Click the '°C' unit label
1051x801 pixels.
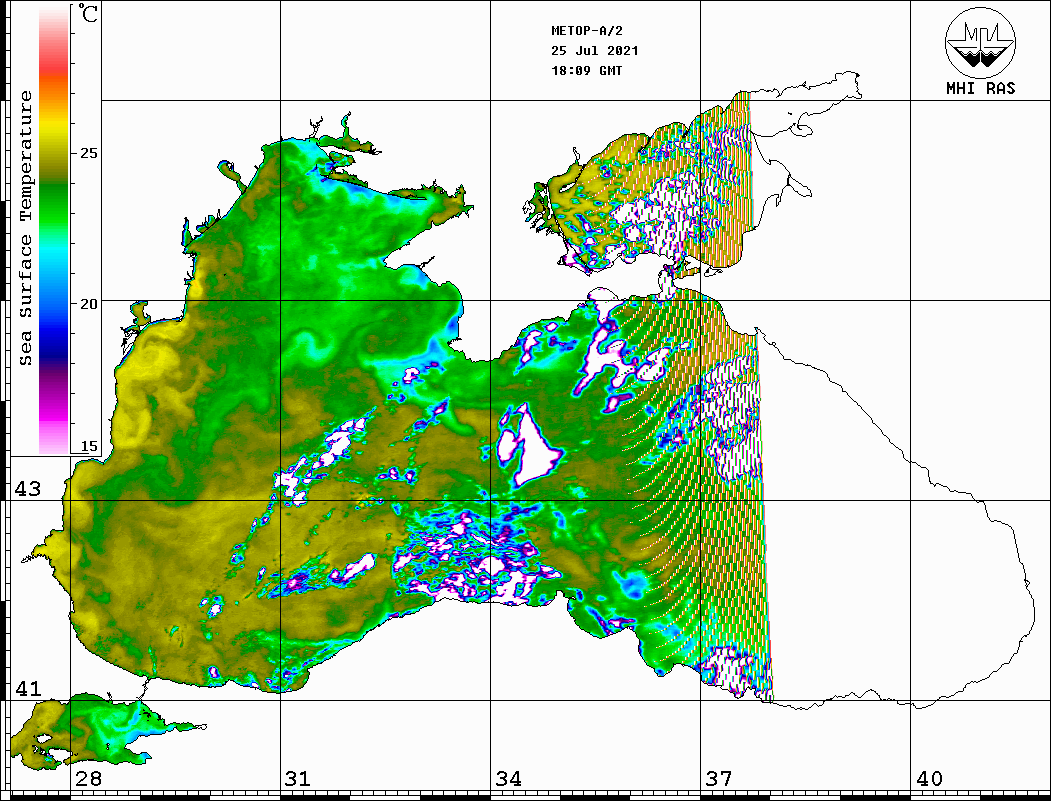(x=88, y=13)
